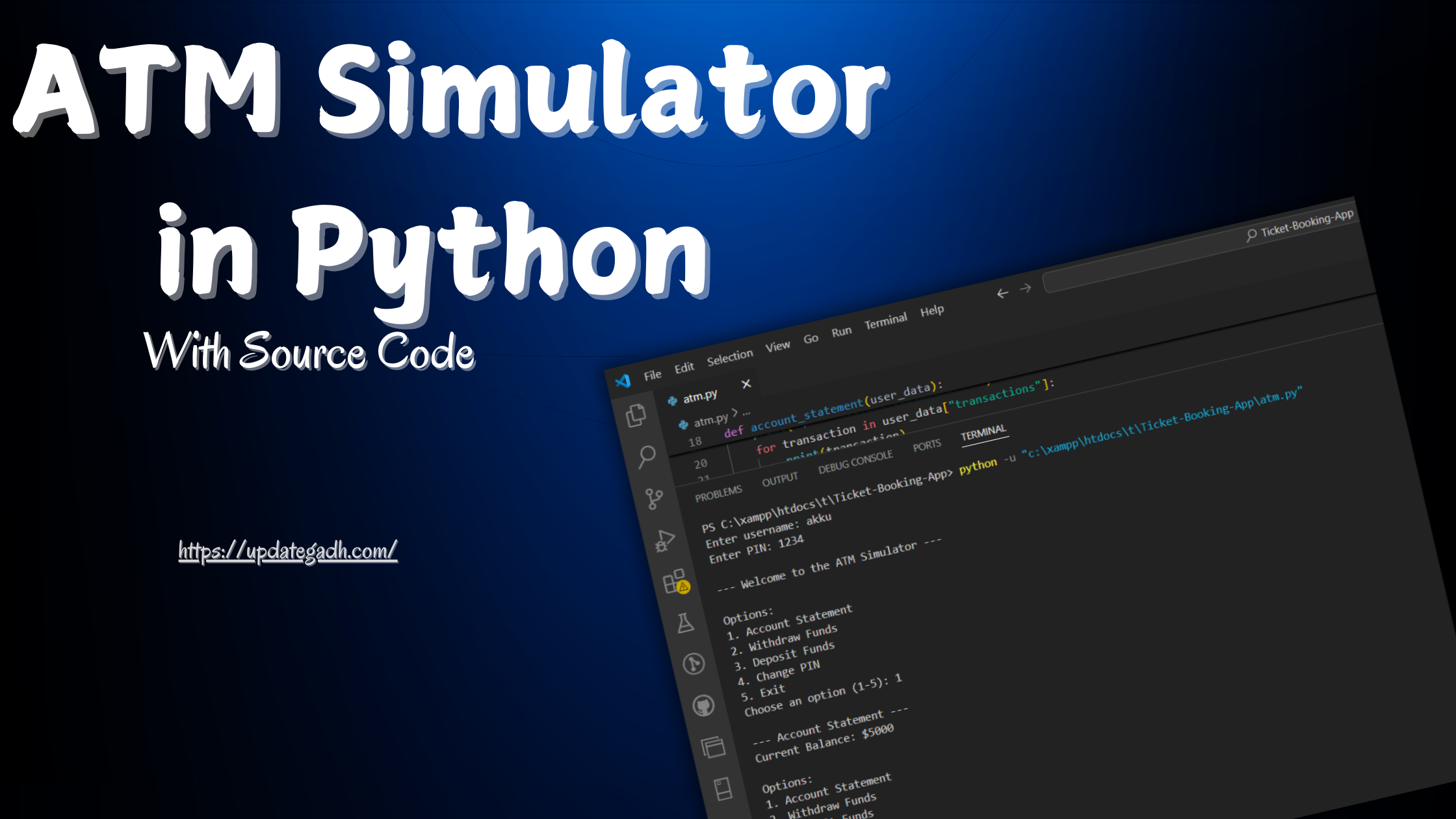Click line number 20 in the gutter
Viewport: 1456px width, 819px height.
tap(700, 464)
